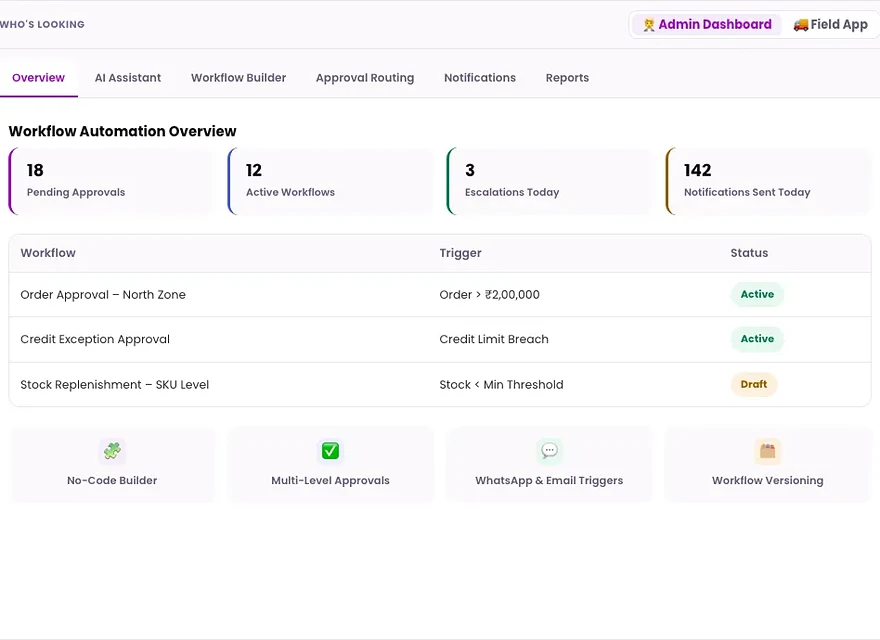The height and width of the screenshot is (640, 880).
Task: Select the Approval Routing tab
Action: [365, 78]
